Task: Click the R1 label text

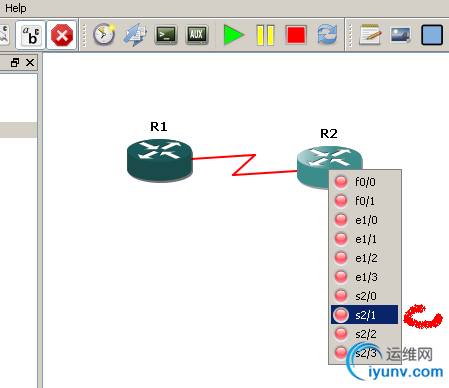Action: (x=159, y=126)
